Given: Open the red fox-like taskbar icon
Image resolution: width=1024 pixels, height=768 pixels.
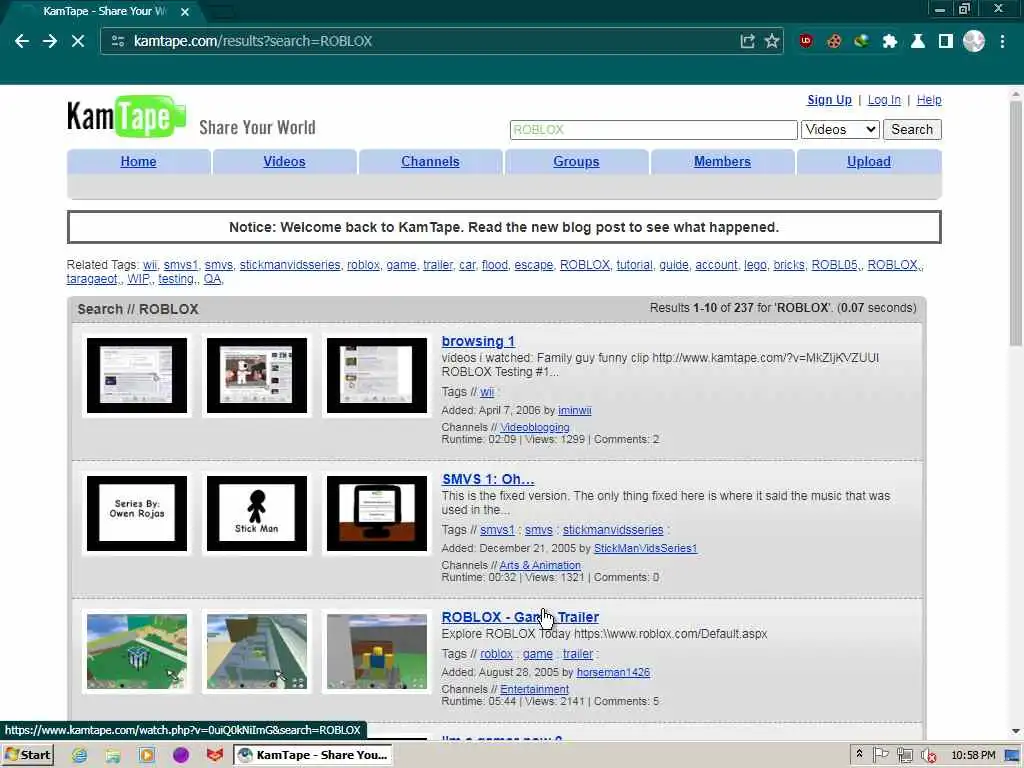Looking at the screenshot, I should [215, 756].
